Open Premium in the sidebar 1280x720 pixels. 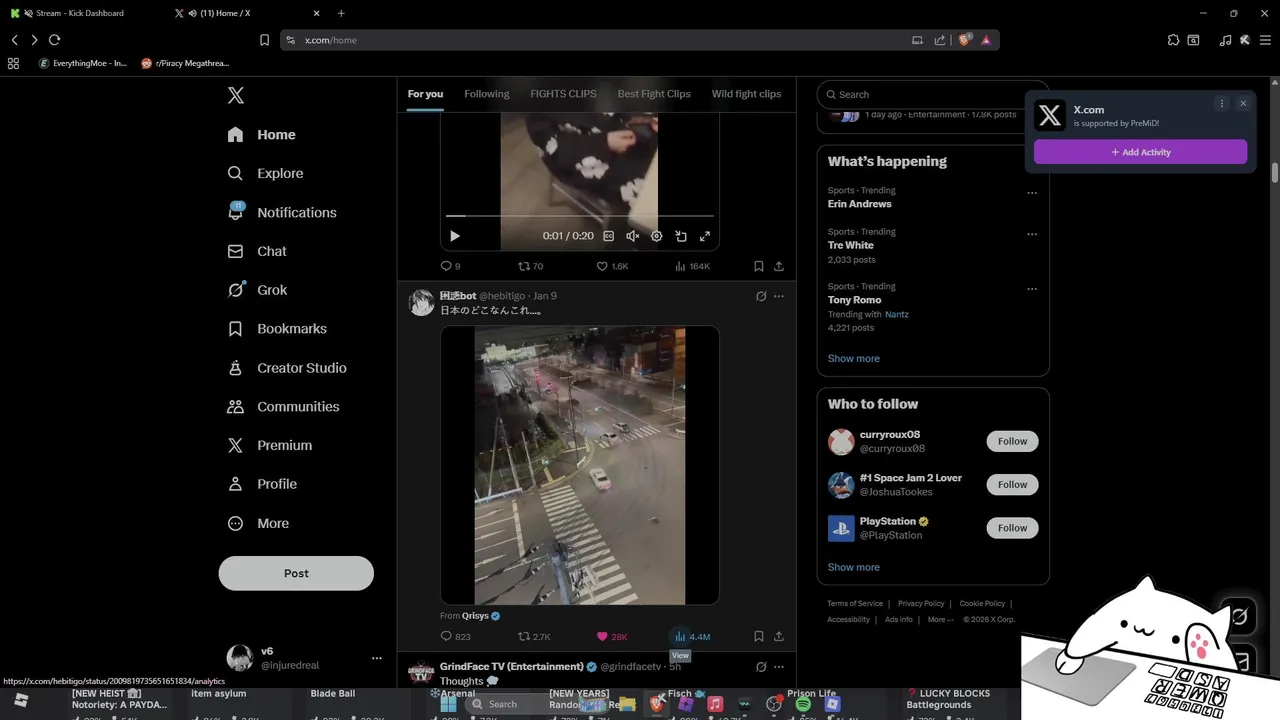point(269,445)
